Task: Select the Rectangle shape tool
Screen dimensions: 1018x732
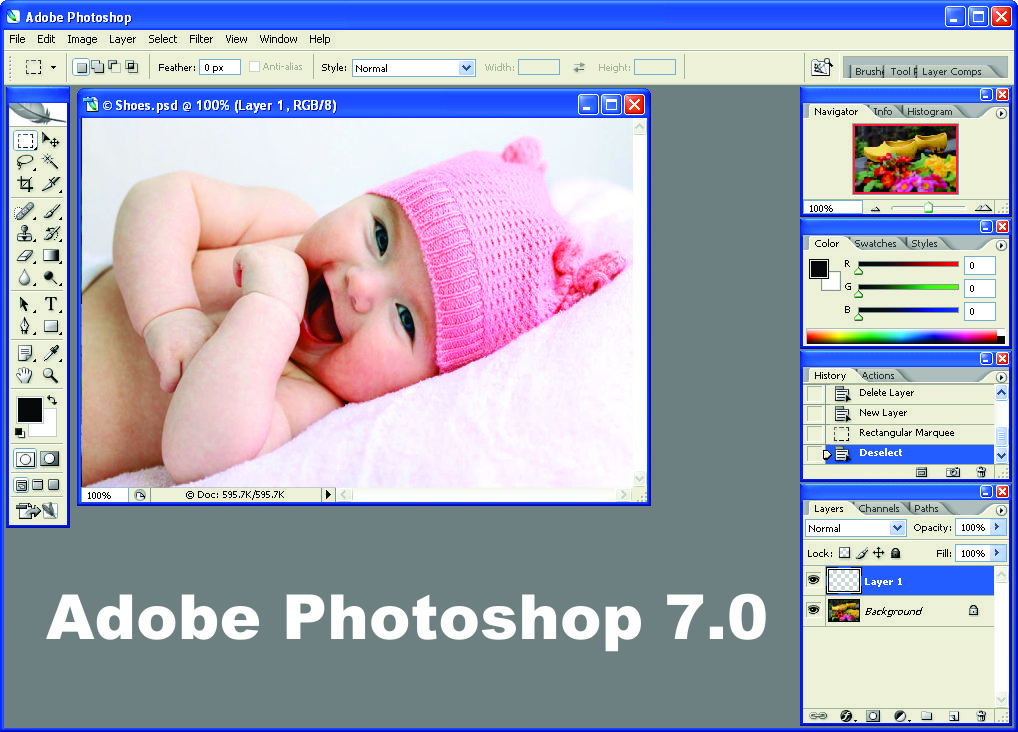Action: [51, 325]
